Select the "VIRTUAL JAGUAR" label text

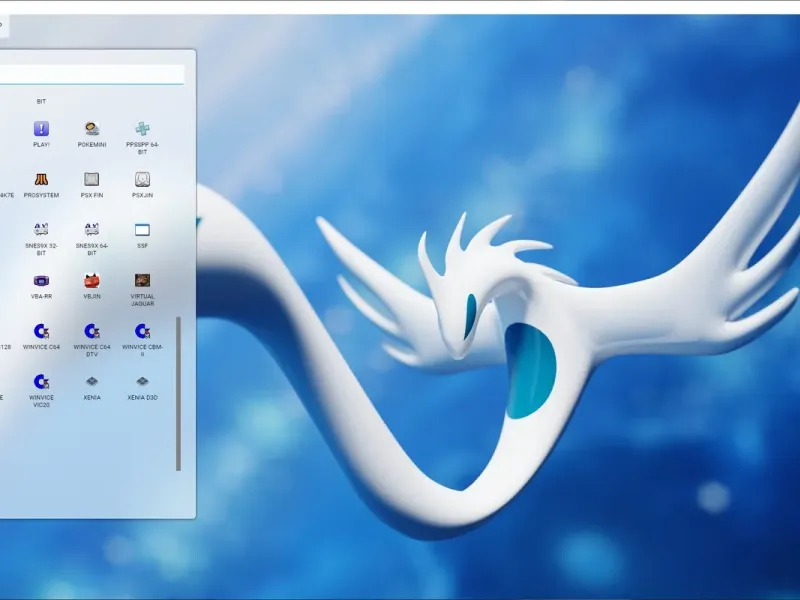(x=142, y=300)
